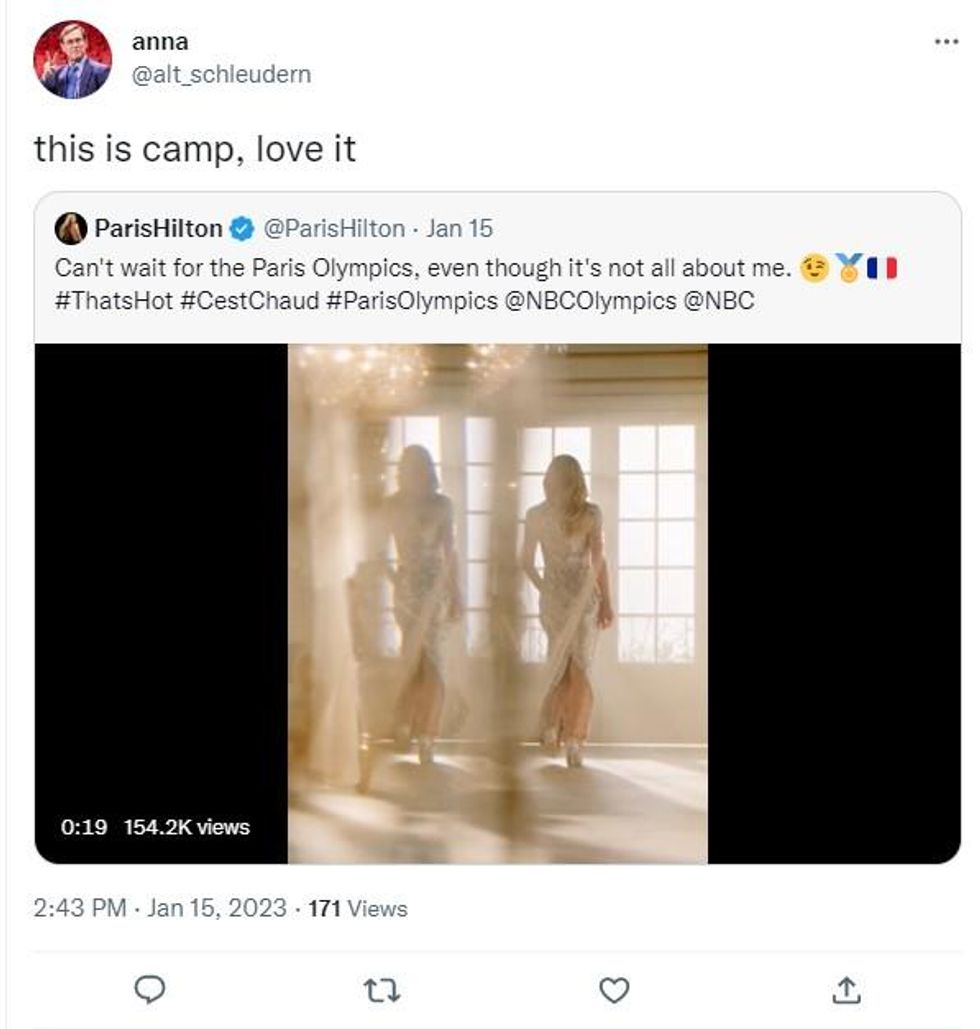Click the blue verified badge

coord(241,229)
